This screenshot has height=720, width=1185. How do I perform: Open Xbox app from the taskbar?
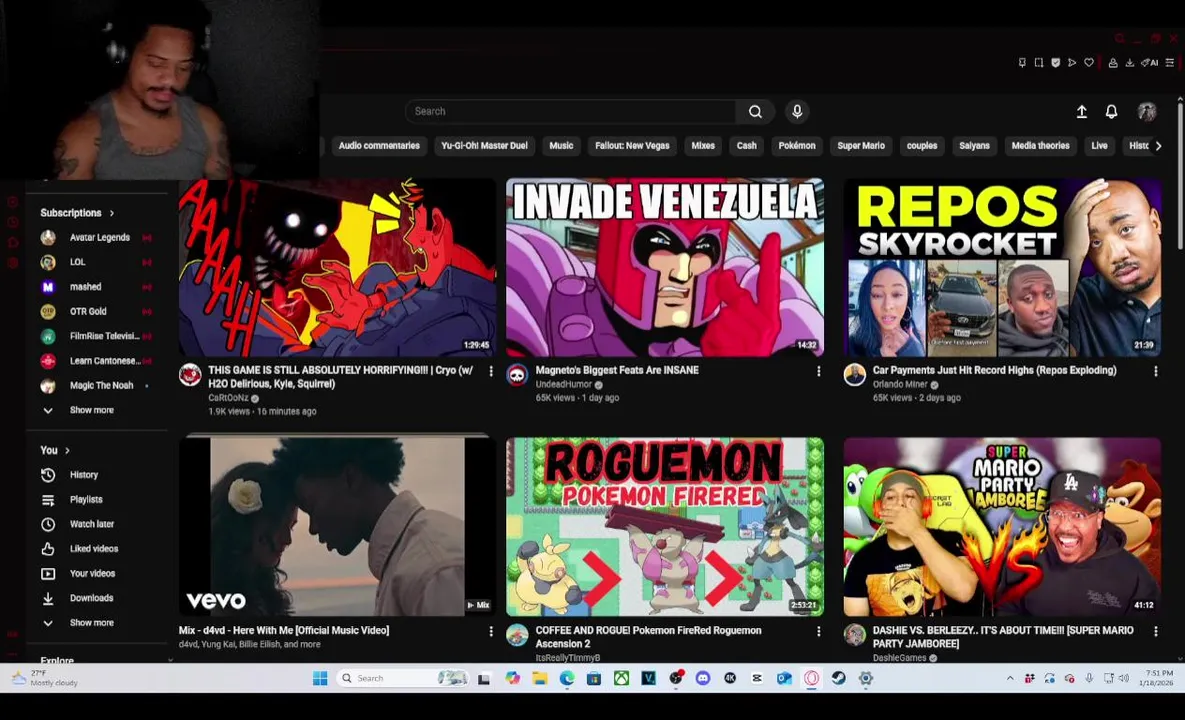tap(621, 678)
